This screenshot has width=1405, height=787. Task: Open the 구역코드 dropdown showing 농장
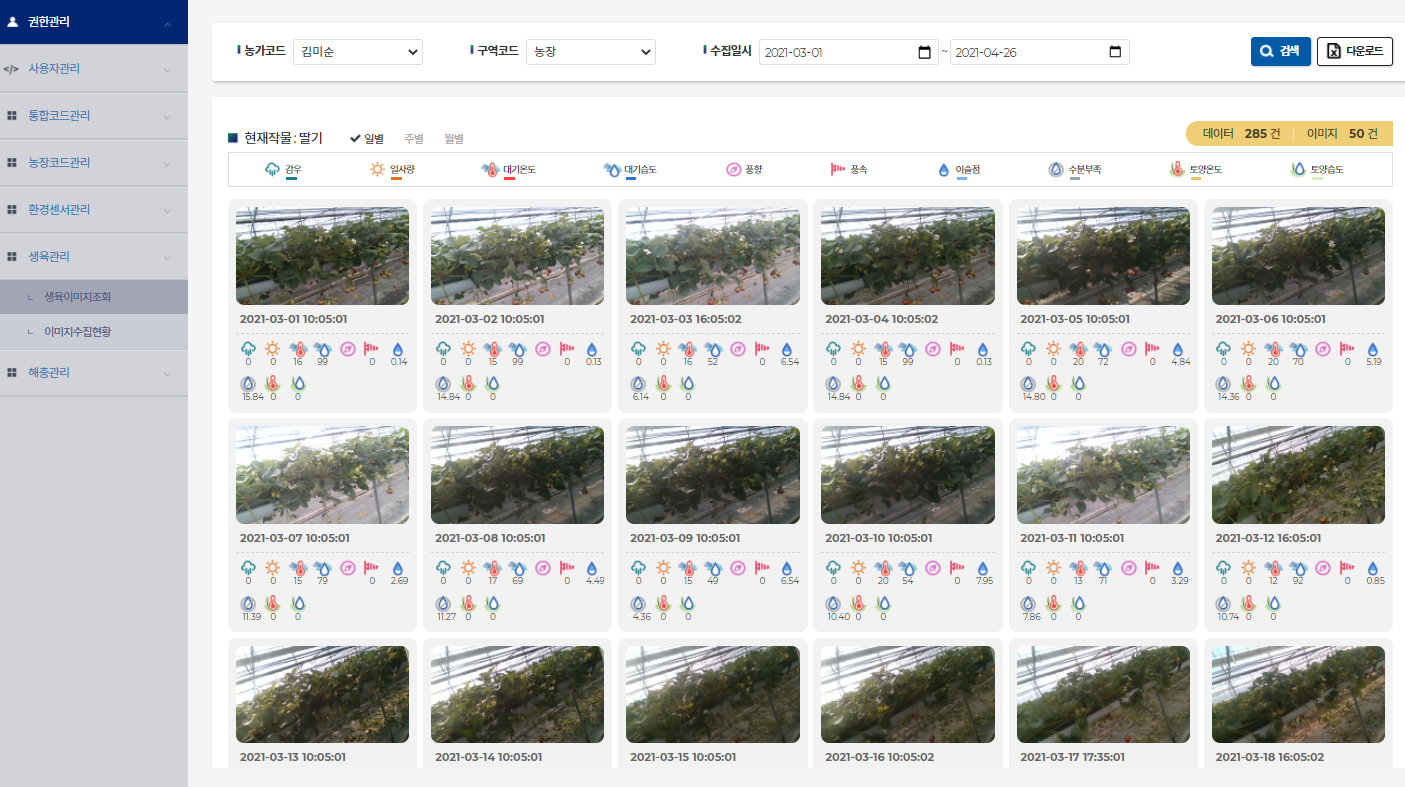[x=590, y=52]
